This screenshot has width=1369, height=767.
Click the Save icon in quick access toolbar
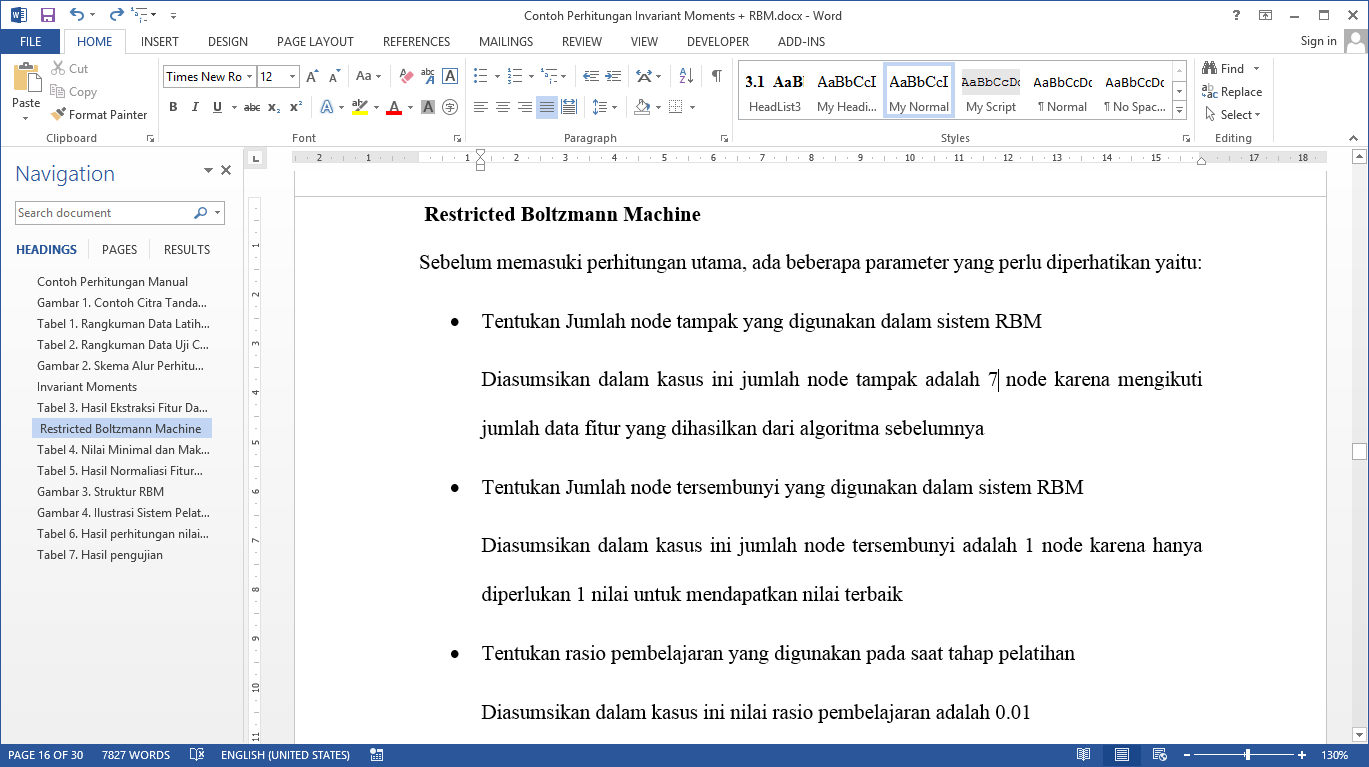click(47, 16)
